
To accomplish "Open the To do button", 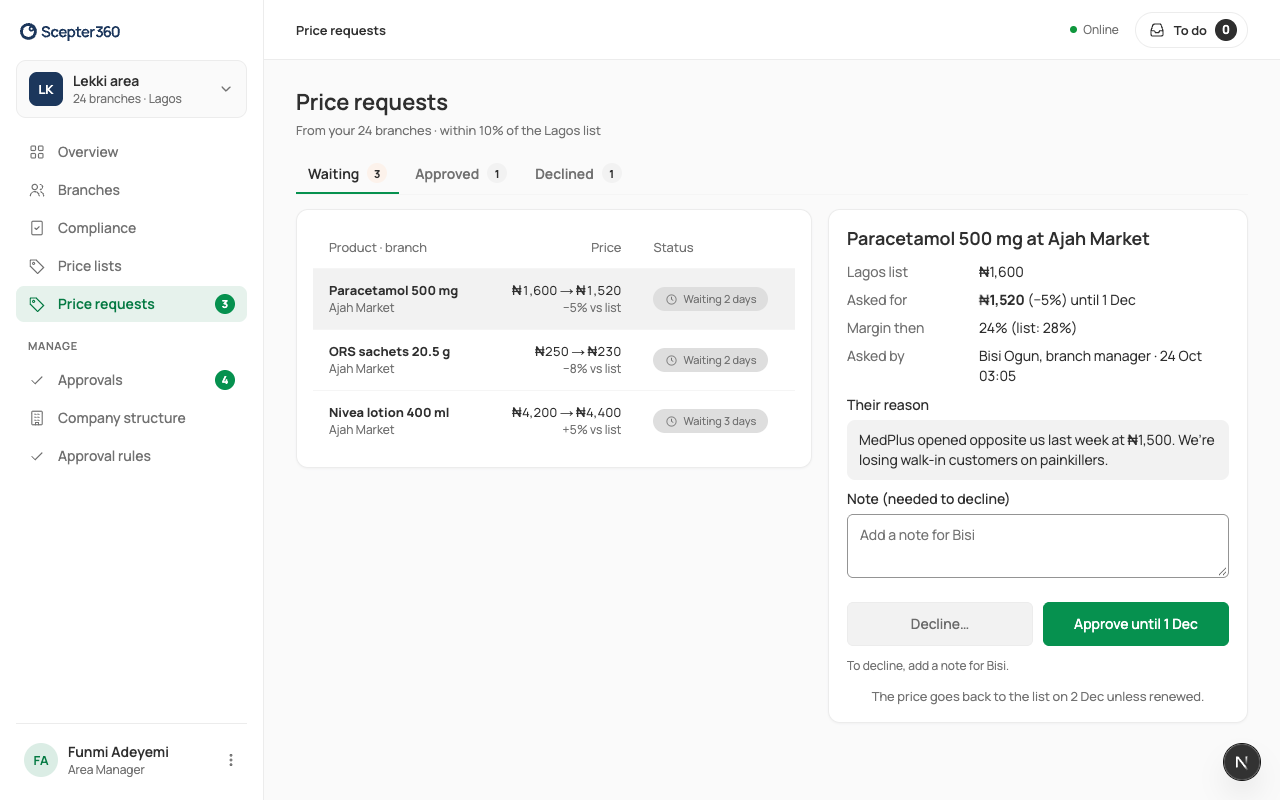I will tap(1191, 30).
